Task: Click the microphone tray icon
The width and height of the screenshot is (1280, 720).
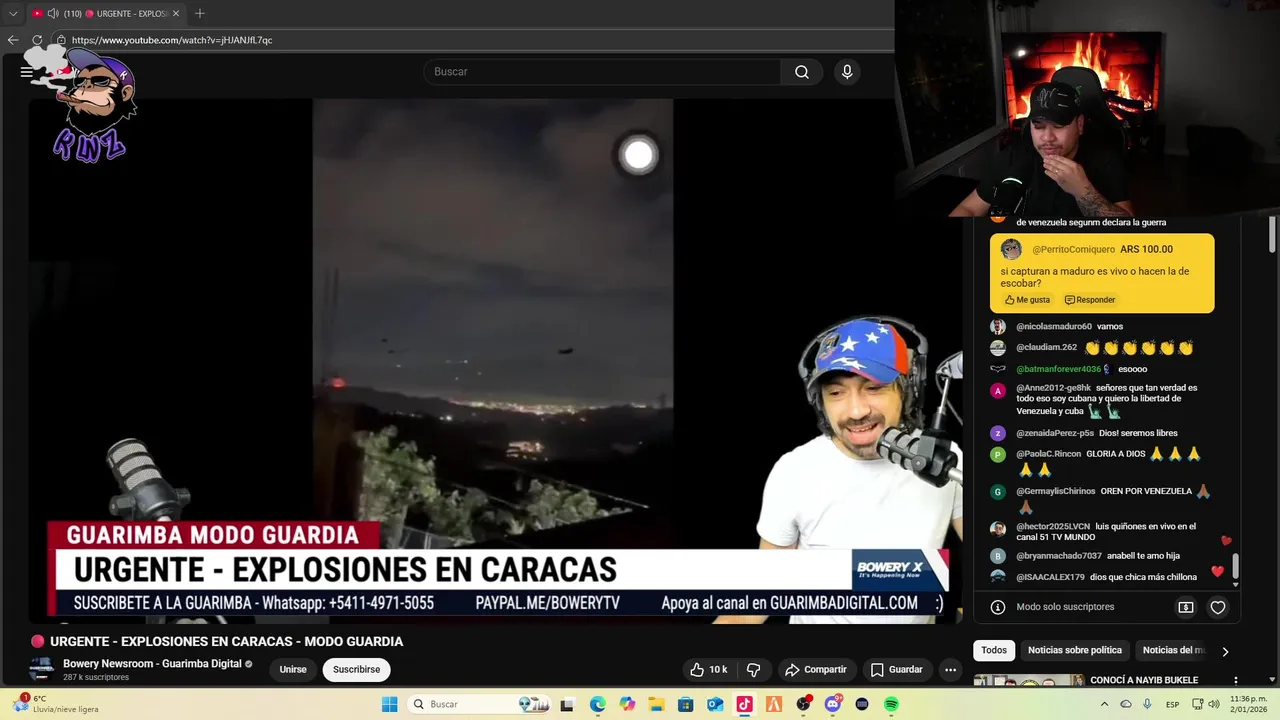Action: 1147,704
